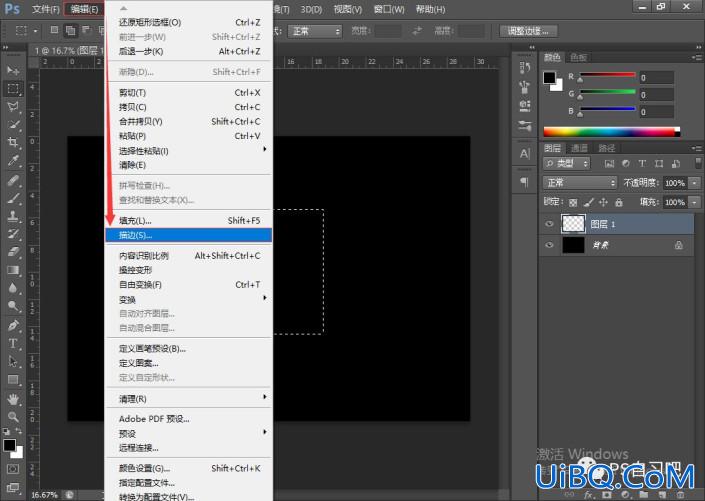Image resolution: width=705 pixels, height=501 pixels.
Task: Open the 视图(V) menu
Action: coord(348,9)
